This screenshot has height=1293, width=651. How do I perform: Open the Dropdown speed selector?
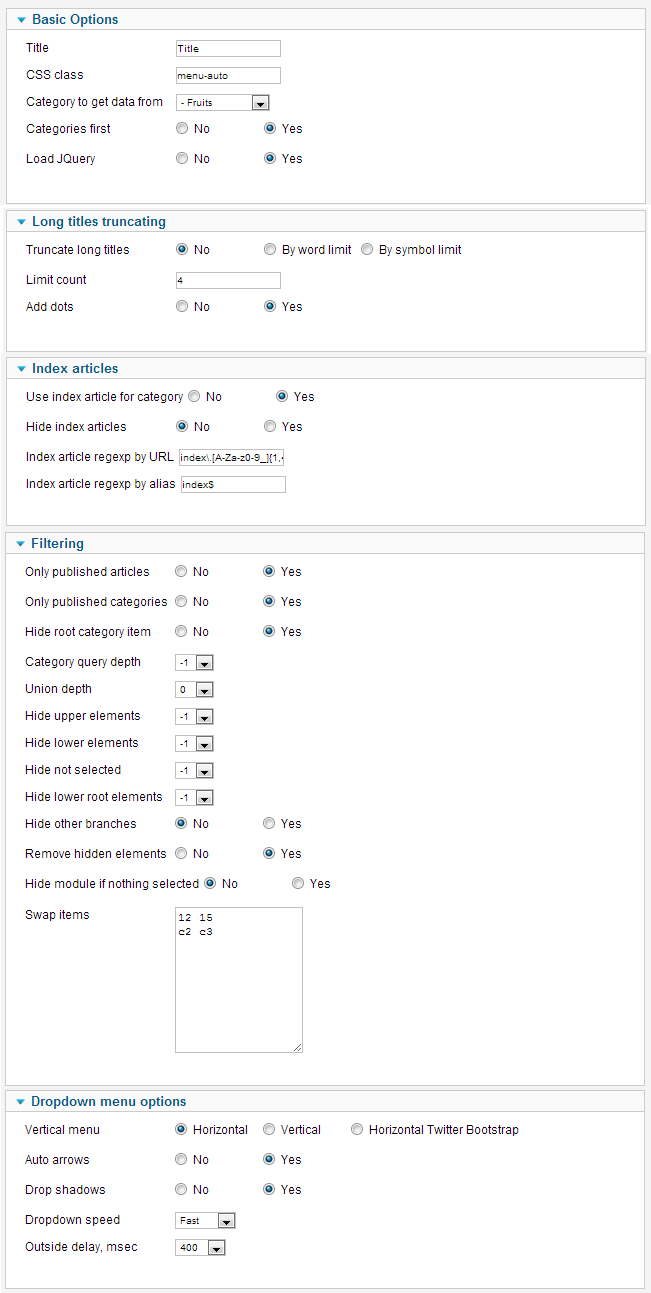(206, 1220)
